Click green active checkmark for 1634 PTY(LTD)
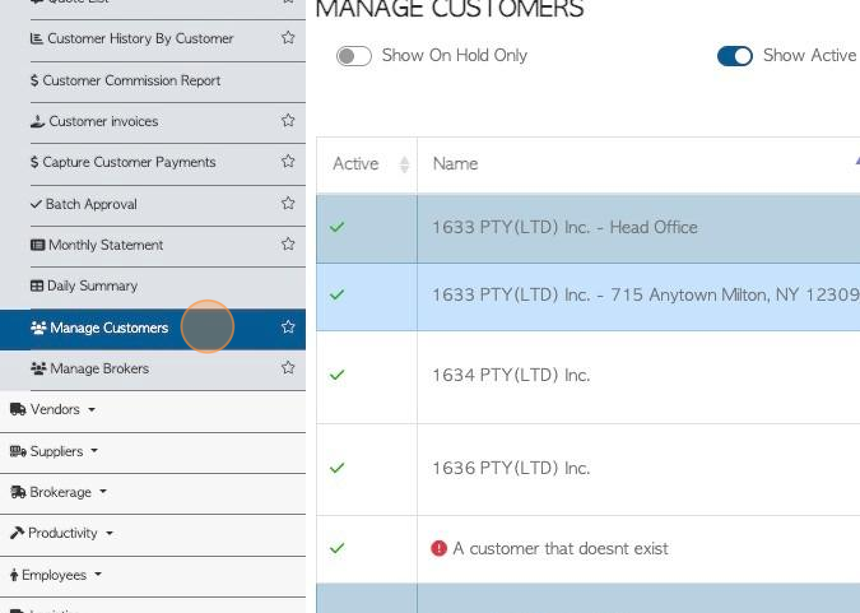The height and width of the screenshot is (613, 860). pyautogui.click(x=337, y=375)
